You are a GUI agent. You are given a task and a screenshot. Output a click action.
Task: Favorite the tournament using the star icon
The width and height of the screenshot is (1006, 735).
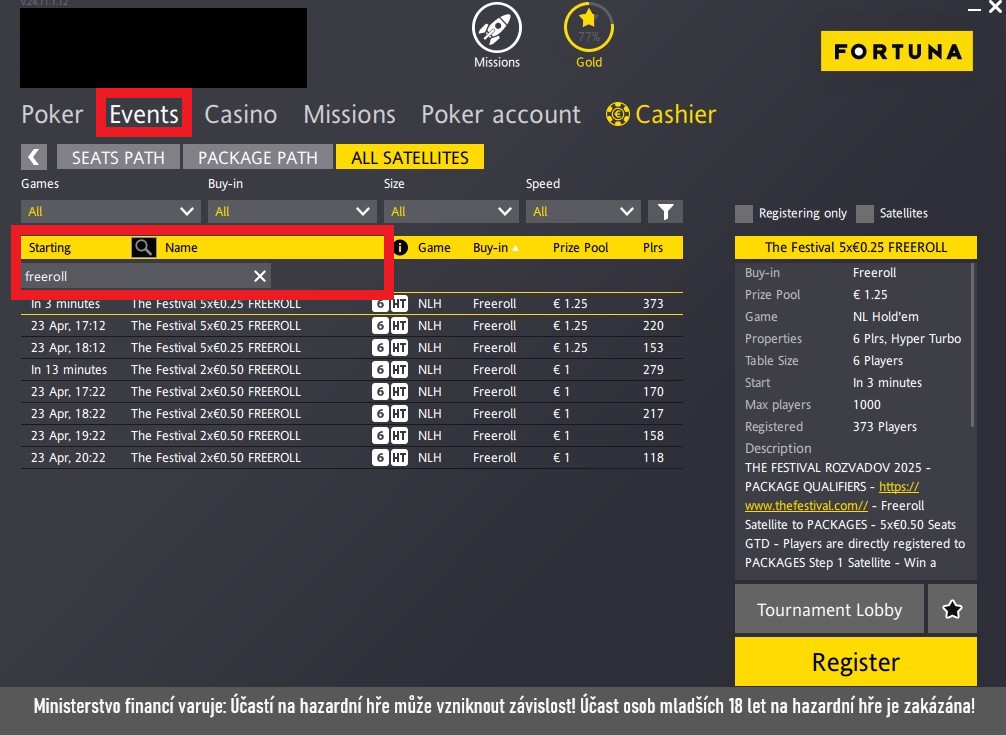point(951,608)
